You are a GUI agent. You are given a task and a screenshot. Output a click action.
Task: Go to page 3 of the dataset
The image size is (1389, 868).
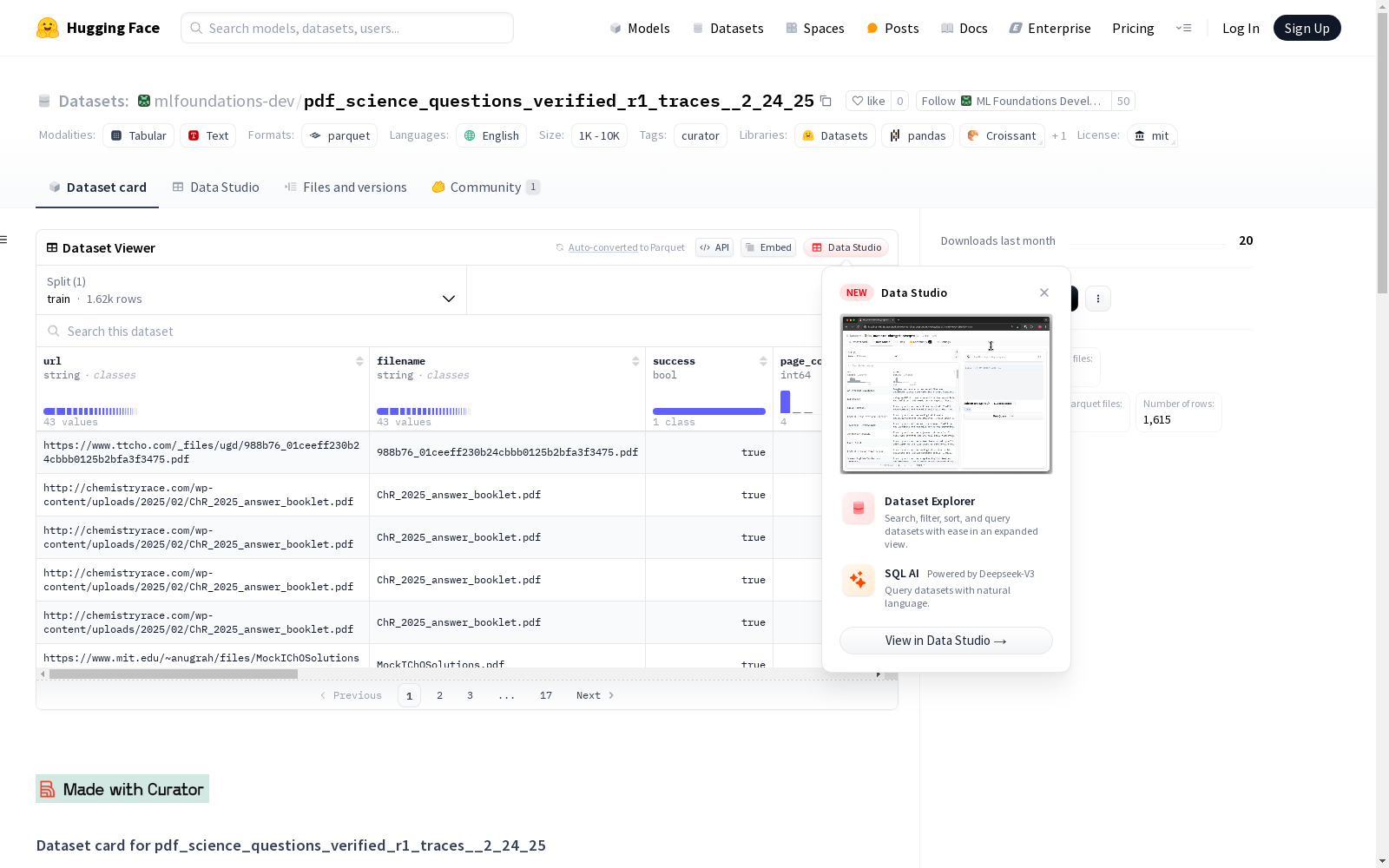pyautogui.click(x=471, y=695)
